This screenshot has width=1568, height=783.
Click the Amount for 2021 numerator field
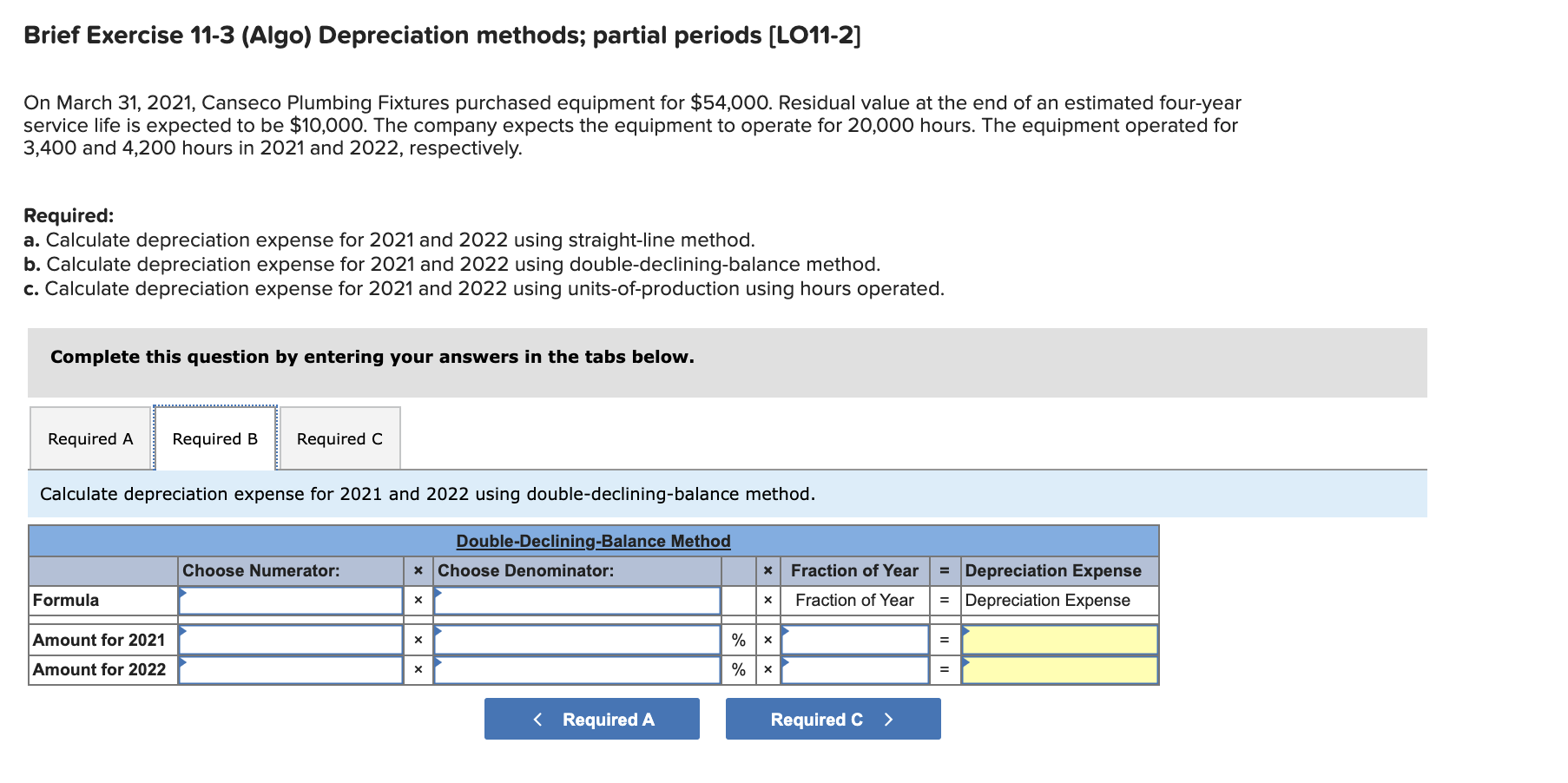tap(291, 640)
